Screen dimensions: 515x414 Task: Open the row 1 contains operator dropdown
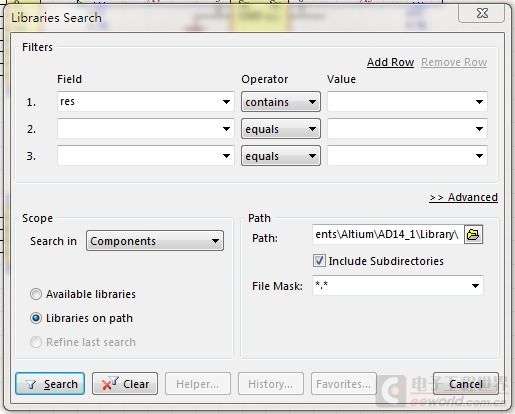(281, 102)
